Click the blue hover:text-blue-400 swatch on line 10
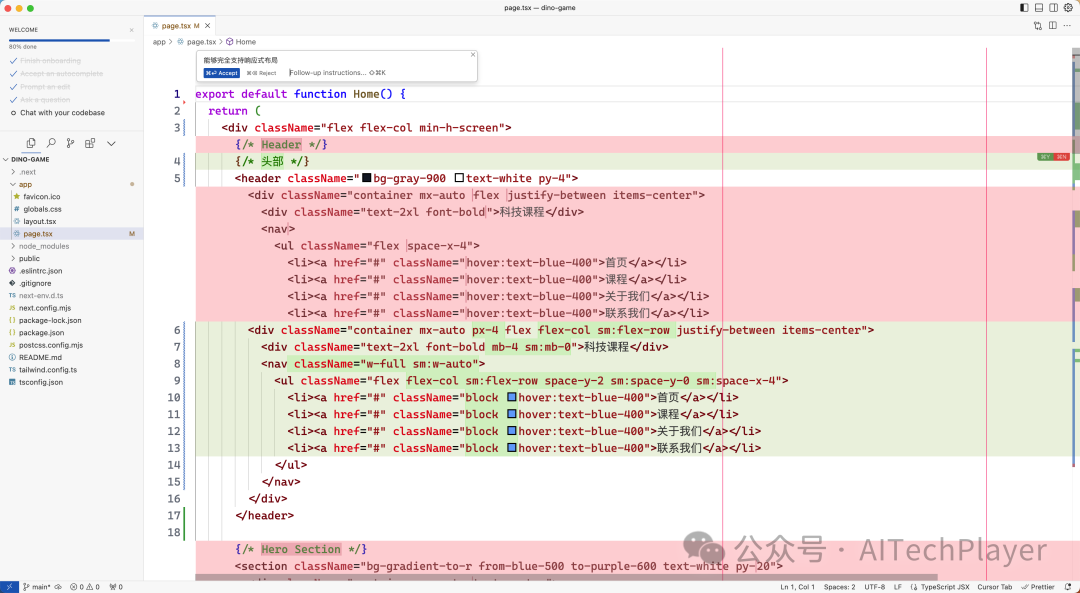The image size is (1080, 593). tap(512, 398)
